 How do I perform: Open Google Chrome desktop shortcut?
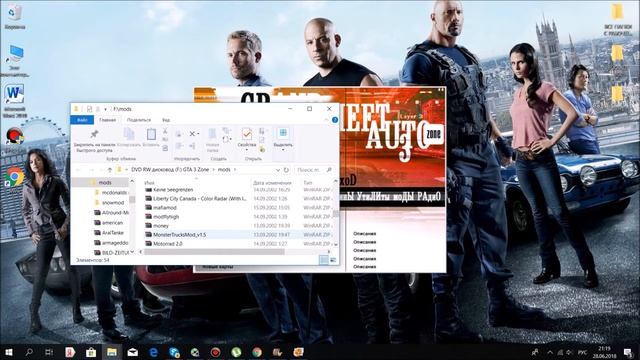pos(15,178)
